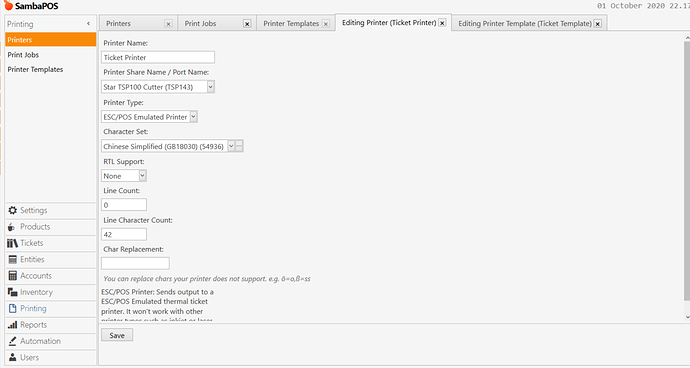Click the Automation pencil icon
The height and width of the screenshot is (368, 690).
point(13,341)
